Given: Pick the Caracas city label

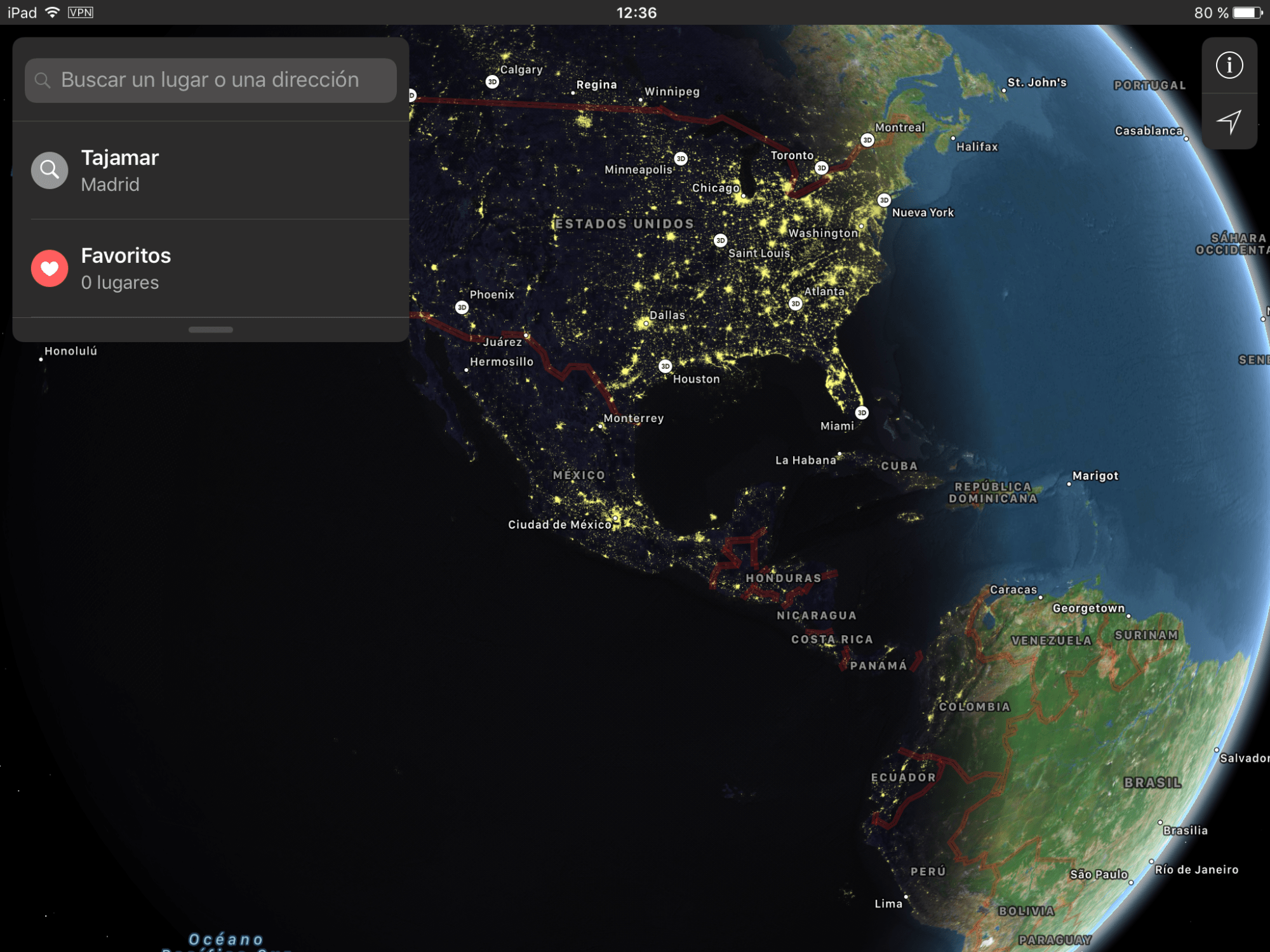Looking at the screenshot, I should click(1013, 590).
